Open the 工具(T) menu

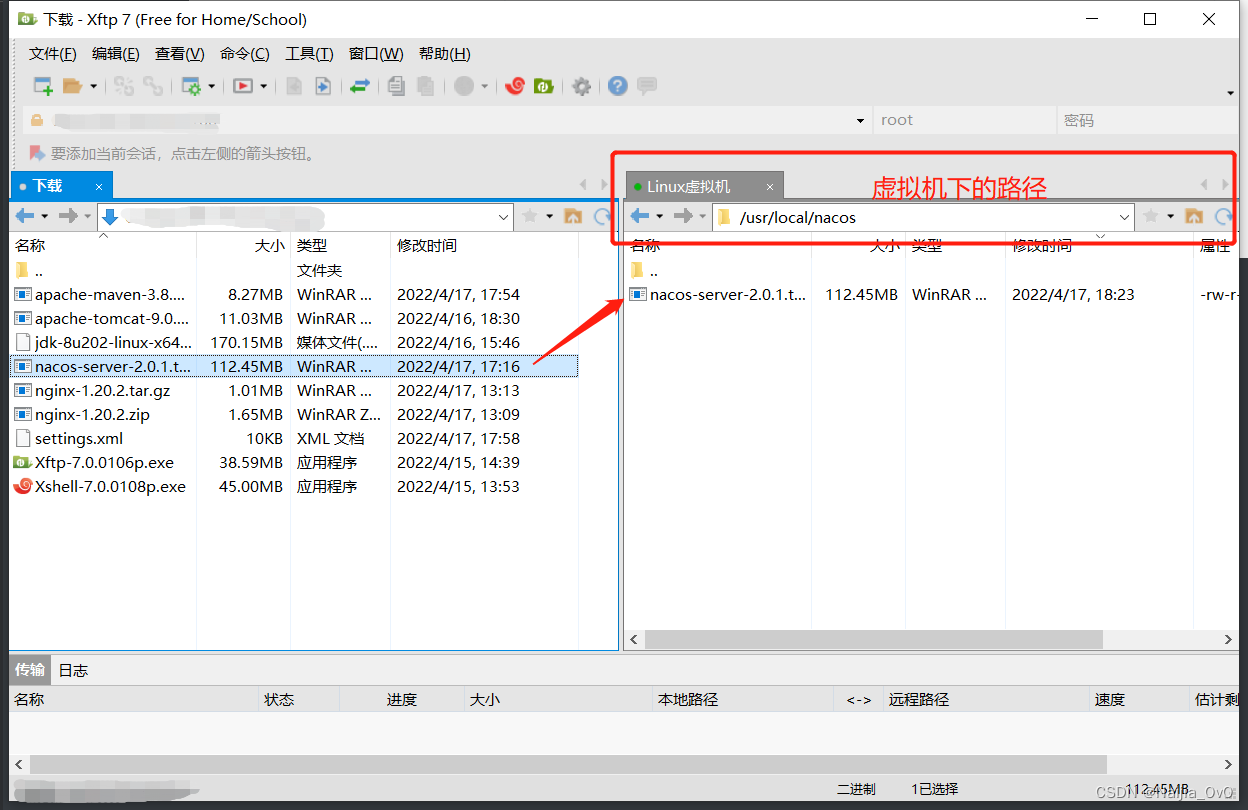click(309, 54)
